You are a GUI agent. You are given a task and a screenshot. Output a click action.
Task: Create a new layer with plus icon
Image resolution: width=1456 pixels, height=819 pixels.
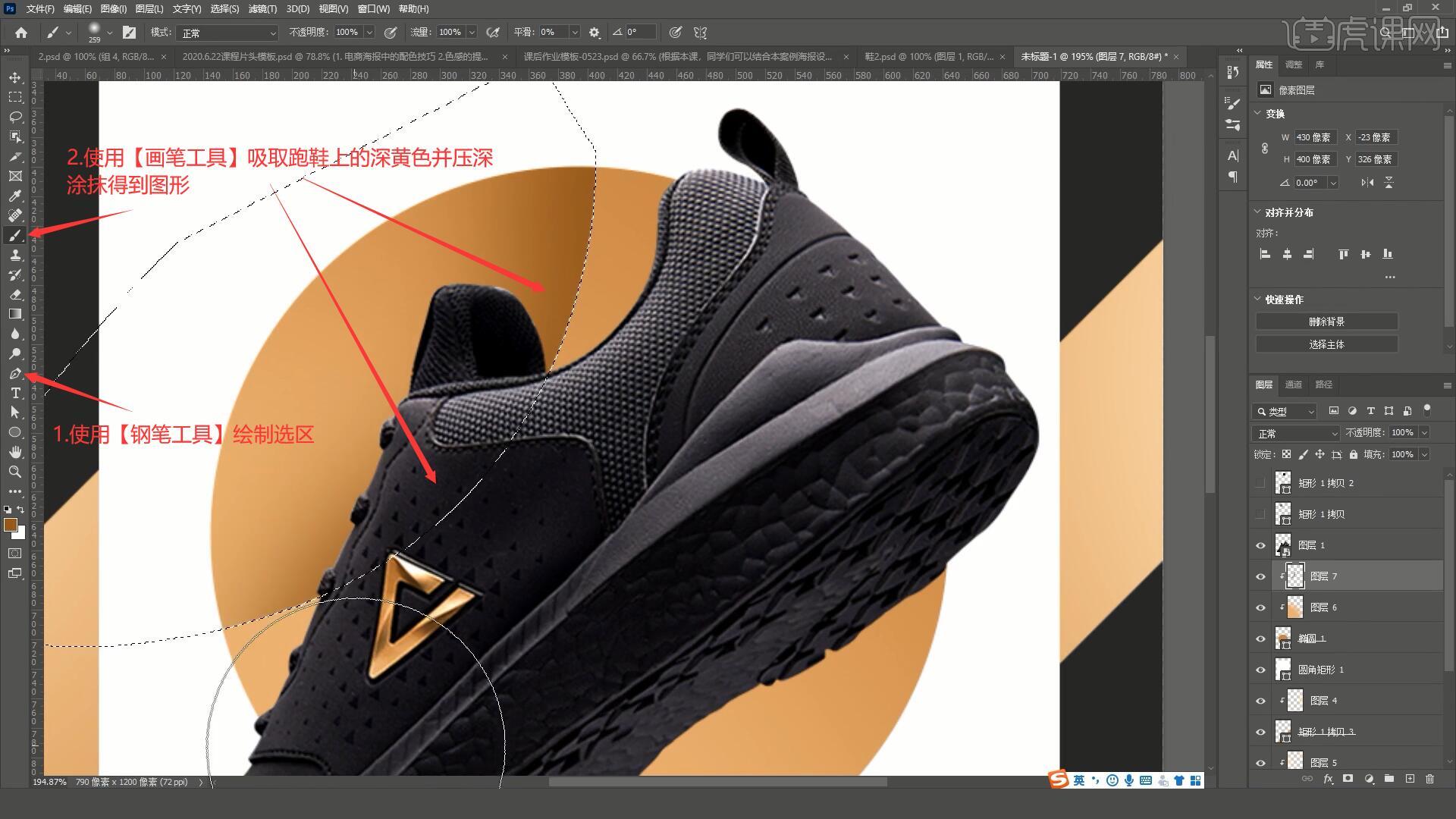click(x=1410, y=779)
